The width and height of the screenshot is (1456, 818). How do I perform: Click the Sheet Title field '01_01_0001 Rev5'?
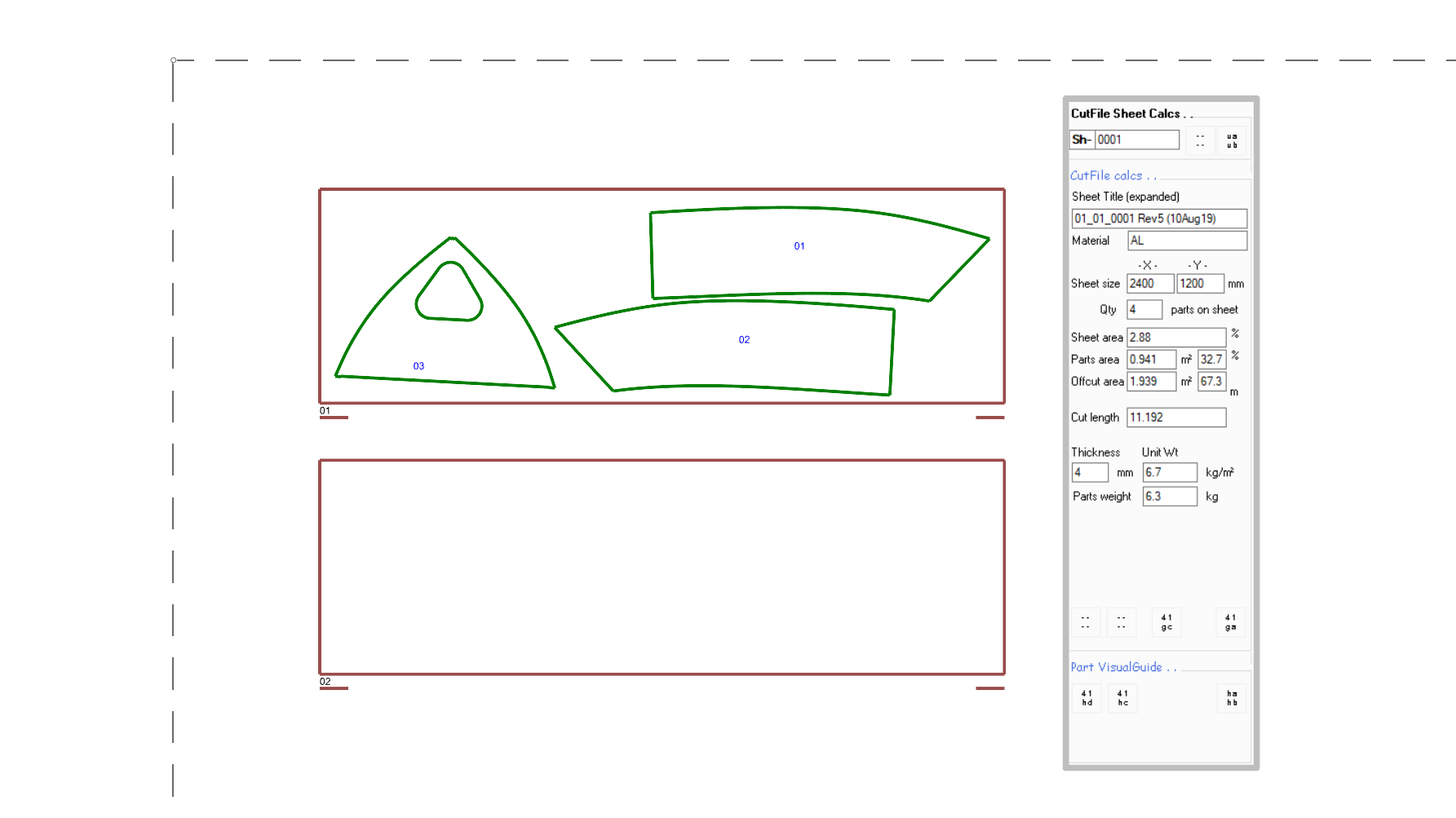(1159, 219)
